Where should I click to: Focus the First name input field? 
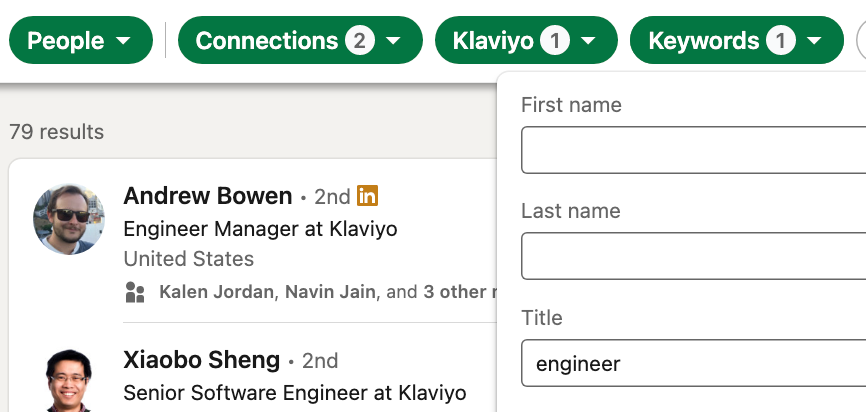(x=694, y=150)
